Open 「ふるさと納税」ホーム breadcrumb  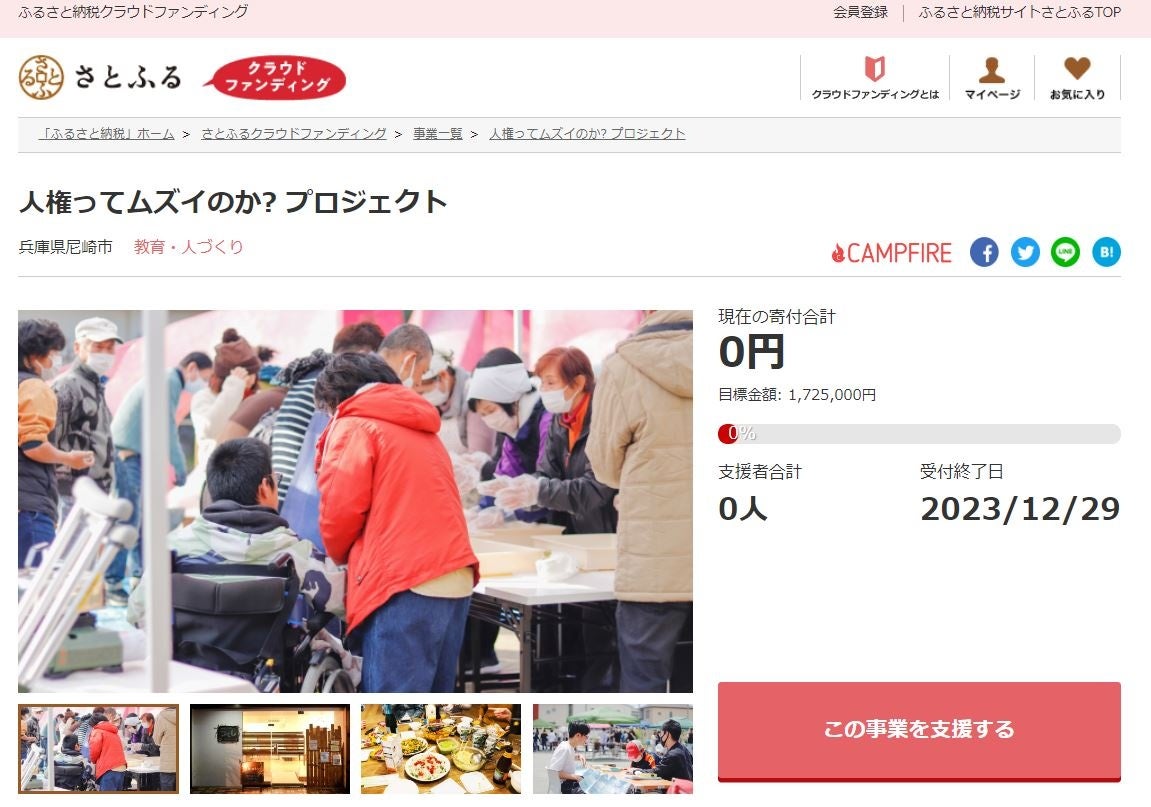(x=107, y=134)
